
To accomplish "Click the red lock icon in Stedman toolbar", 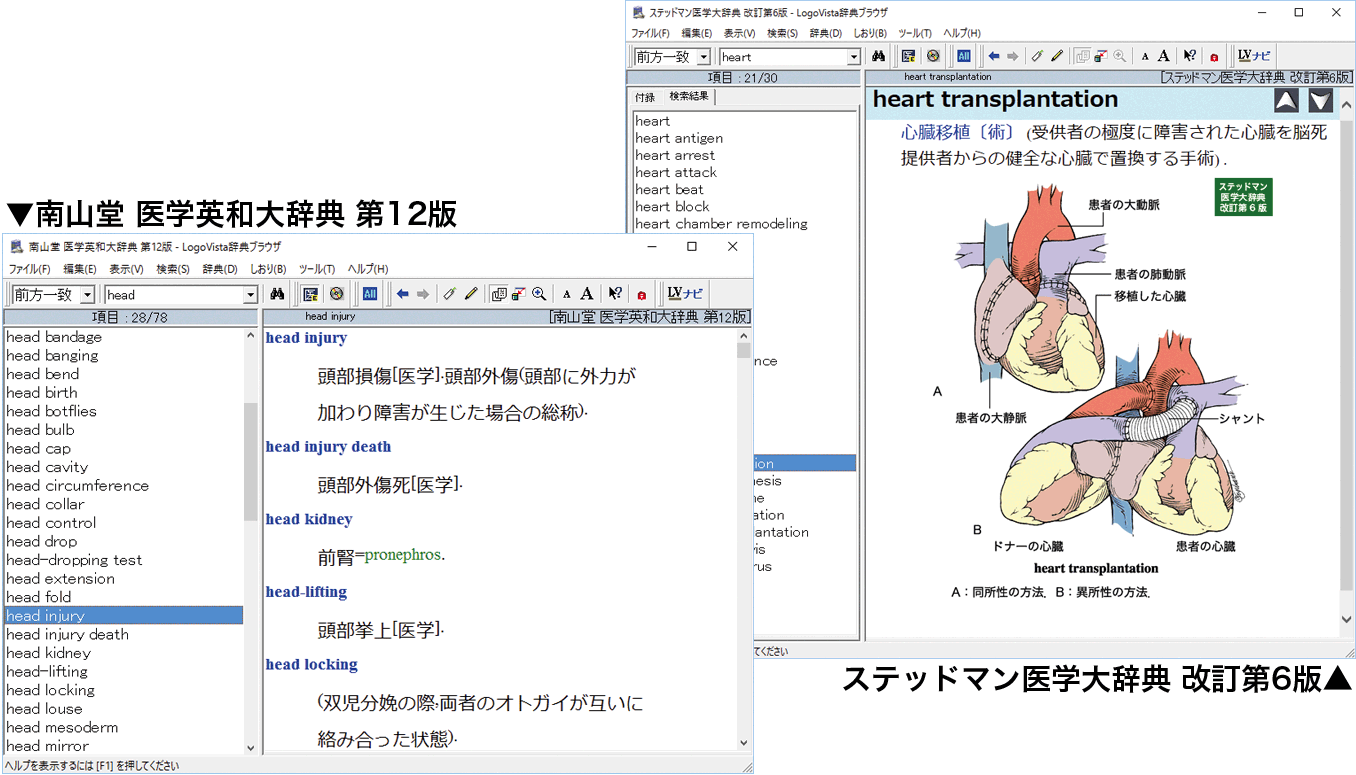I will coord(1214,57).
